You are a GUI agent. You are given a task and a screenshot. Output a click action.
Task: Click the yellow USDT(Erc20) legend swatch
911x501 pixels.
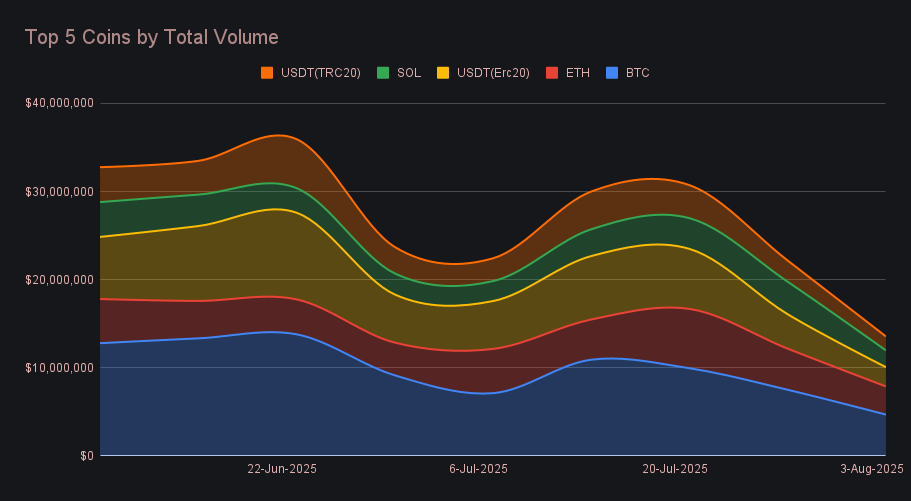click(x=443, y=73)
